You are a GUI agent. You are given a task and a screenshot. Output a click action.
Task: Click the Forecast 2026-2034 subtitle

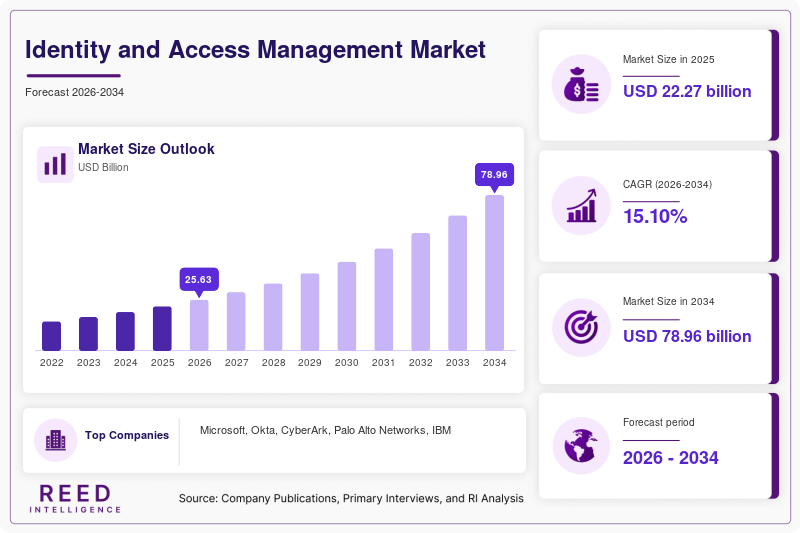coord(74,92)
